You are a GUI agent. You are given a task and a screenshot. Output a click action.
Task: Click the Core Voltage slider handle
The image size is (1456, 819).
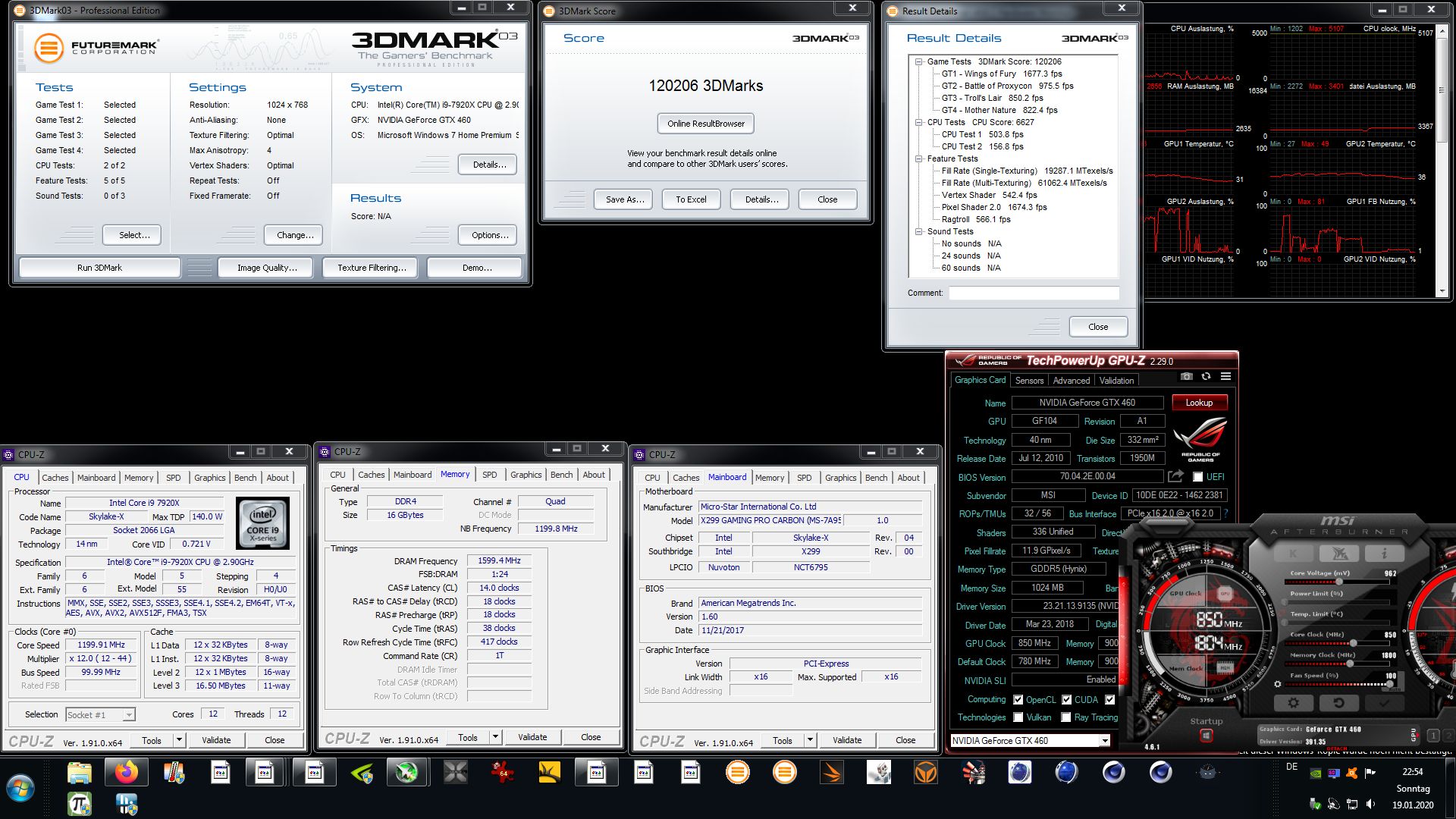pyautogui.click(x=1338, y=581)
